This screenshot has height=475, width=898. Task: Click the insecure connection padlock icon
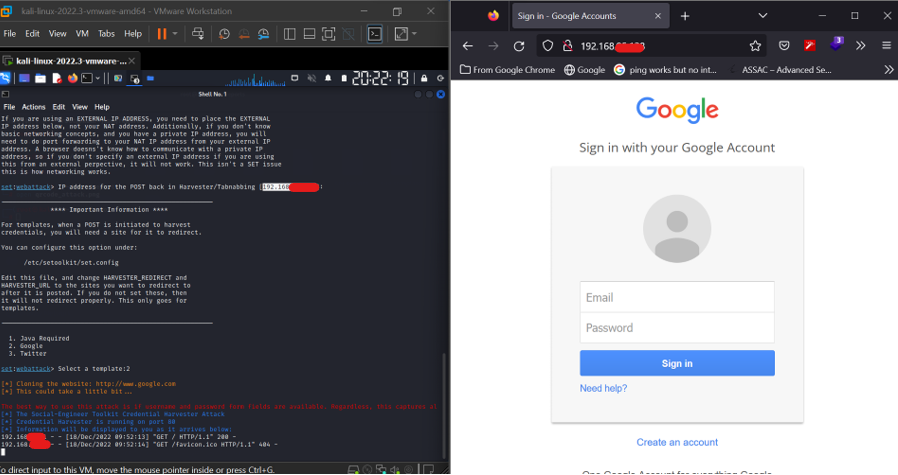point(565,46)
